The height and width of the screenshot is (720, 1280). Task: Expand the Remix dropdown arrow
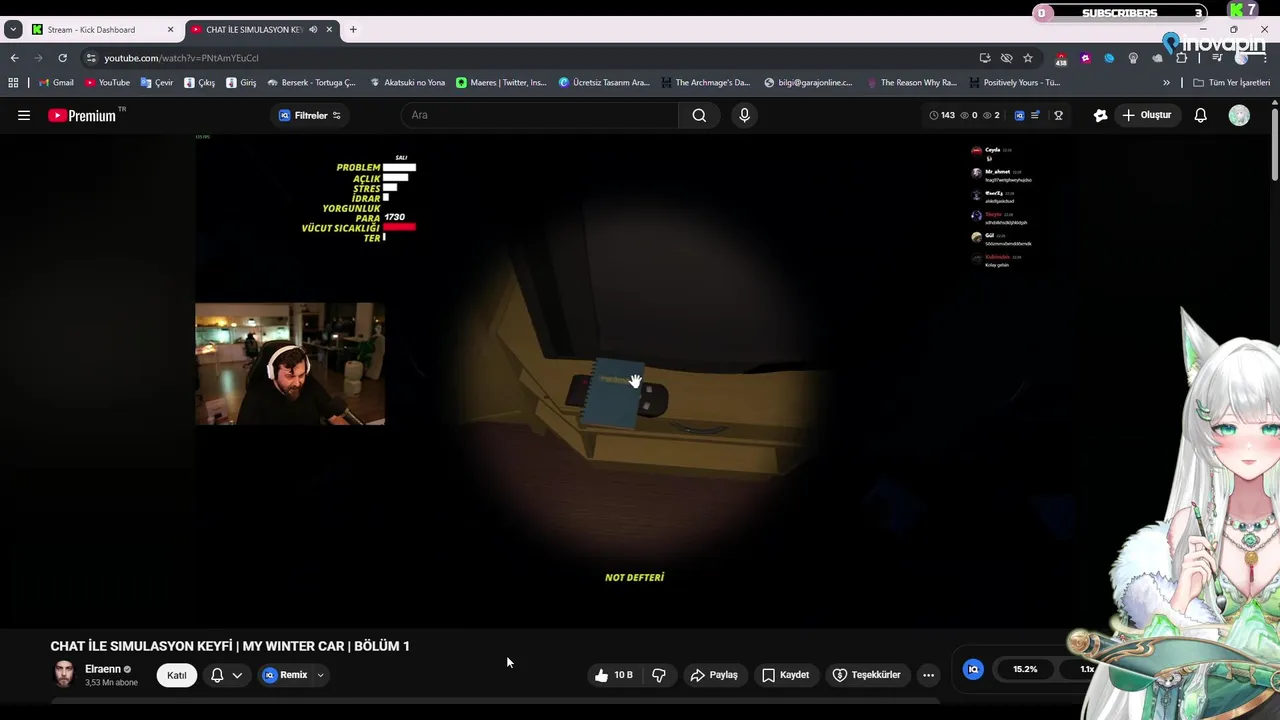click(320, 675)
